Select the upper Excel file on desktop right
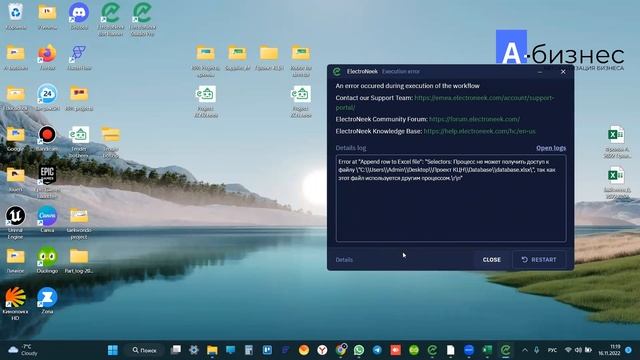 (616, 141)
